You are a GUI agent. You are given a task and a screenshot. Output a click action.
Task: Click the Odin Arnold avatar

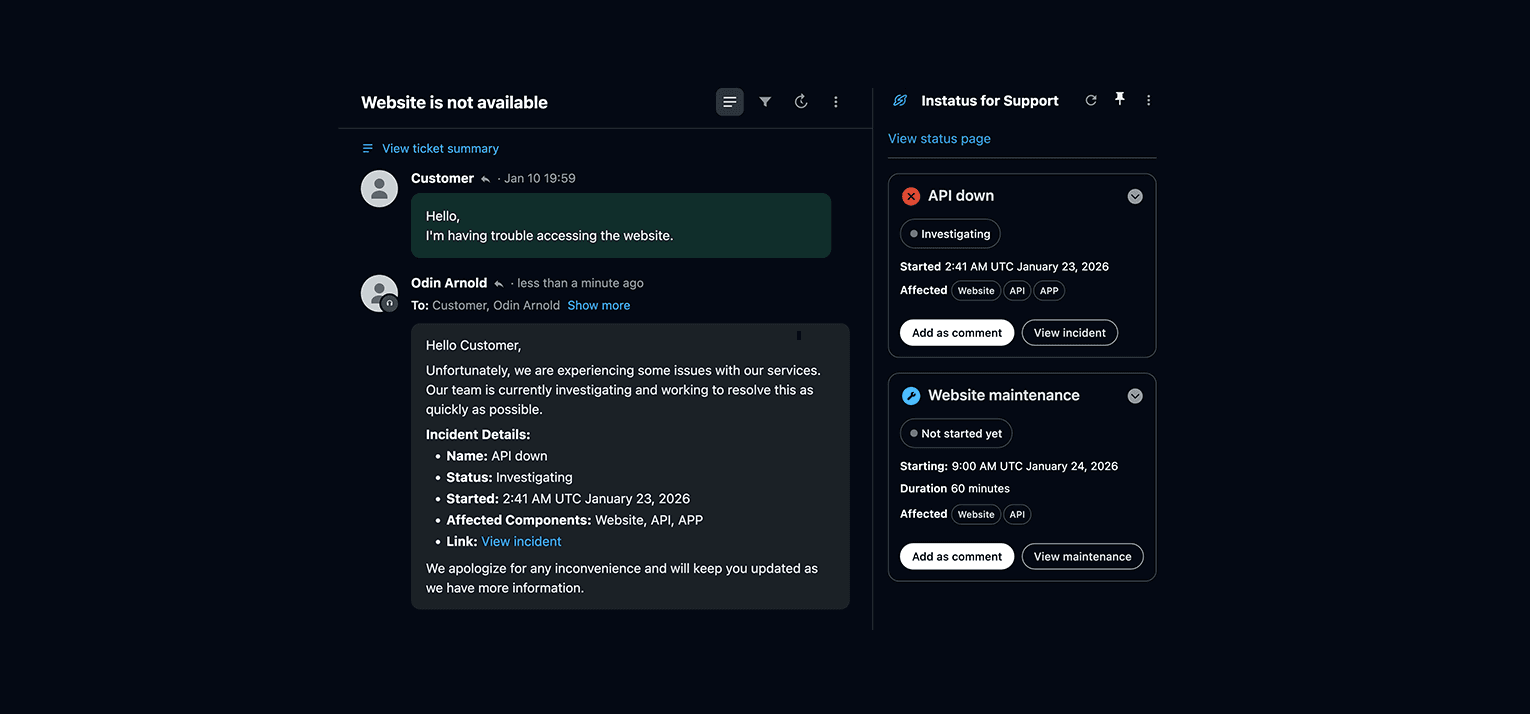(380, 294)
